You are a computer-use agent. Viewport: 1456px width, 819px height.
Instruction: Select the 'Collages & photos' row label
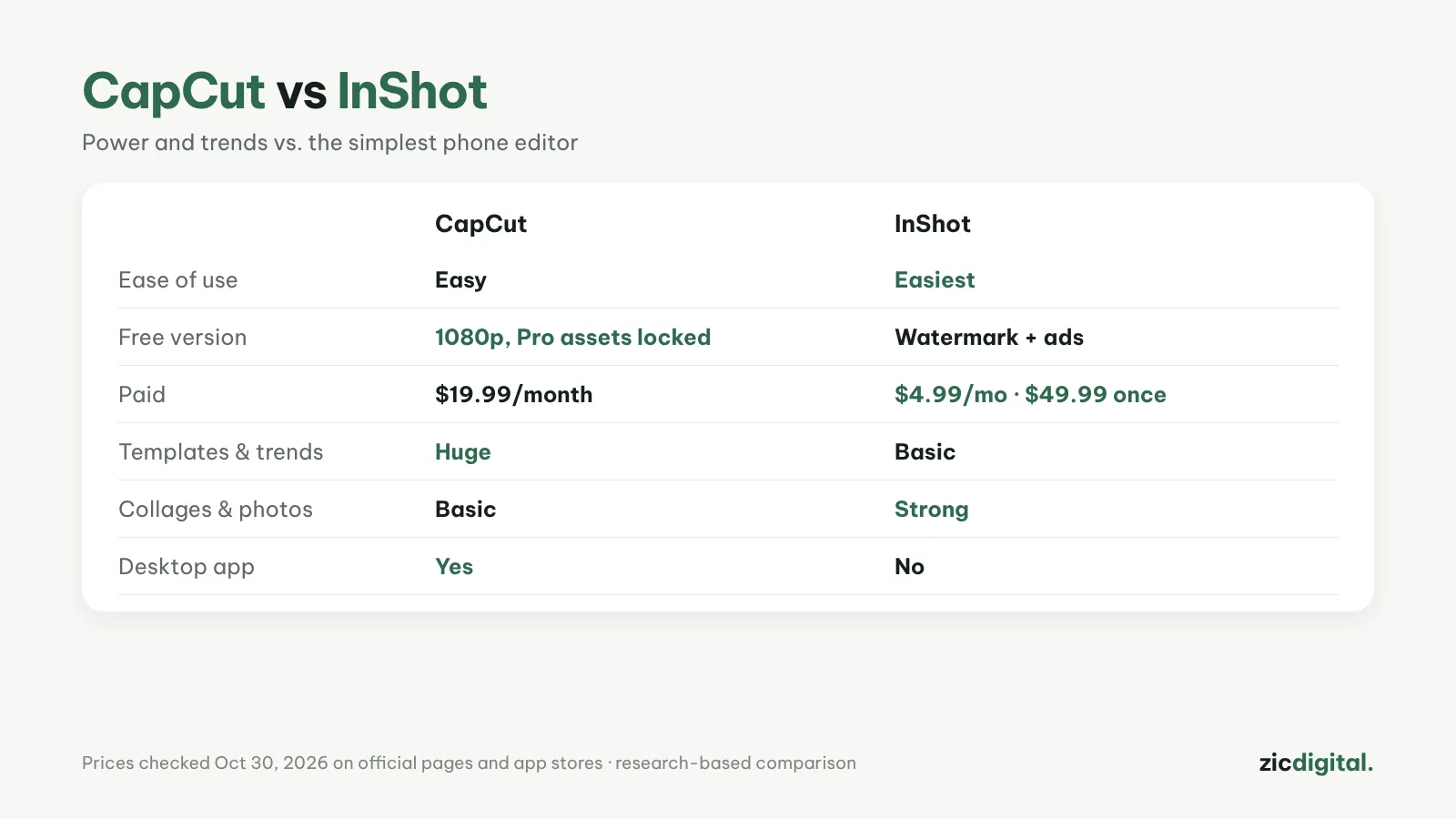[x=216, y=510]
